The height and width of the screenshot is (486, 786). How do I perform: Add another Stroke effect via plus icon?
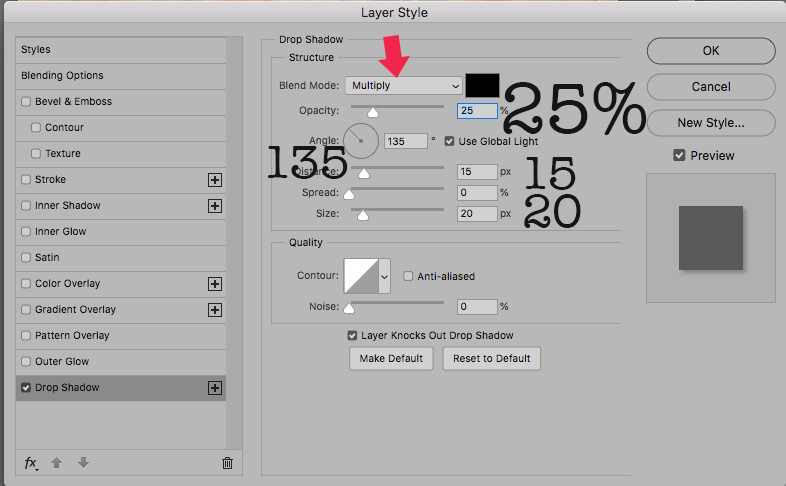215,180
